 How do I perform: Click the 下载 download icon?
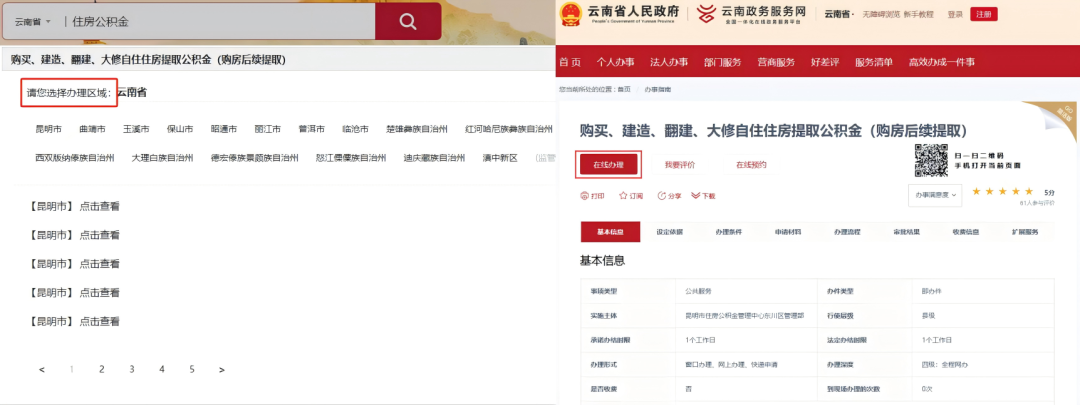coord(695,196)
